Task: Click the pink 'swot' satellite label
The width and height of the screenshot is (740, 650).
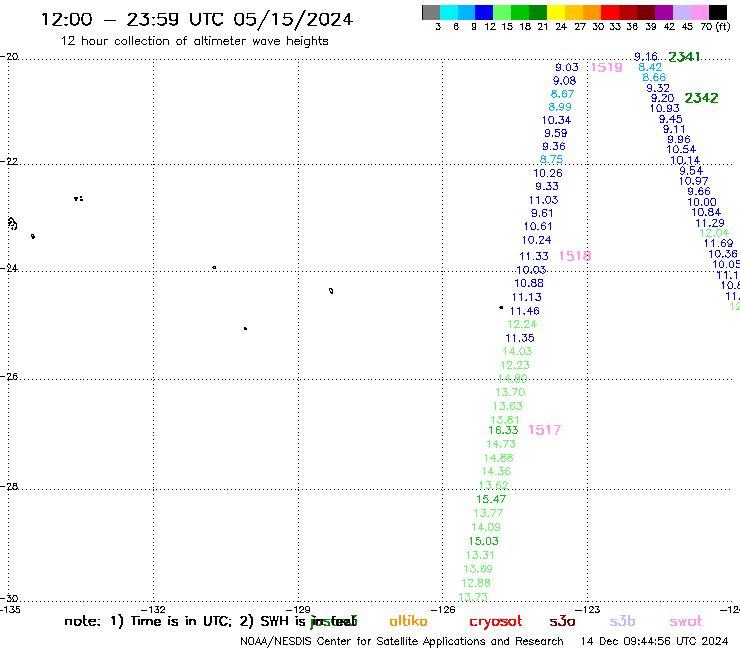Action: 686,621
